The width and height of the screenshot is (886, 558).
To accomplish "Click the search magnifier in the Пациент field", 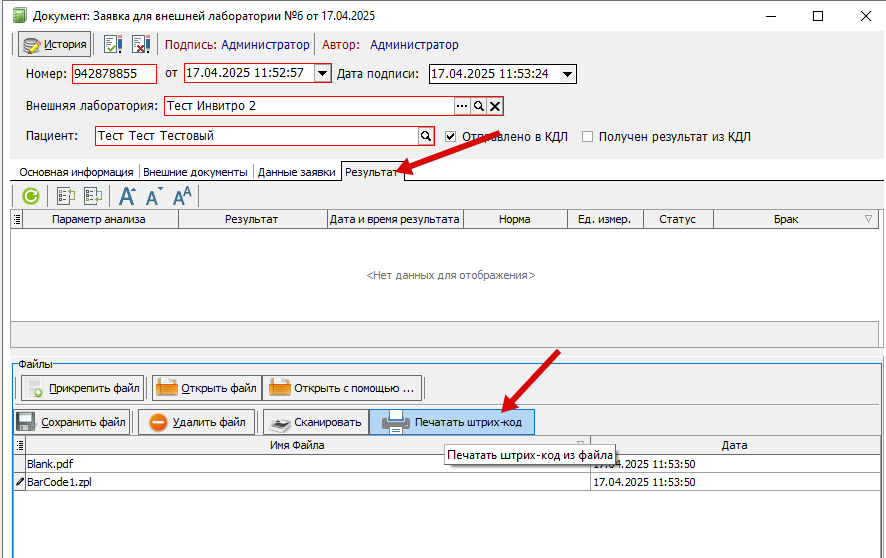I will point(426,136).
